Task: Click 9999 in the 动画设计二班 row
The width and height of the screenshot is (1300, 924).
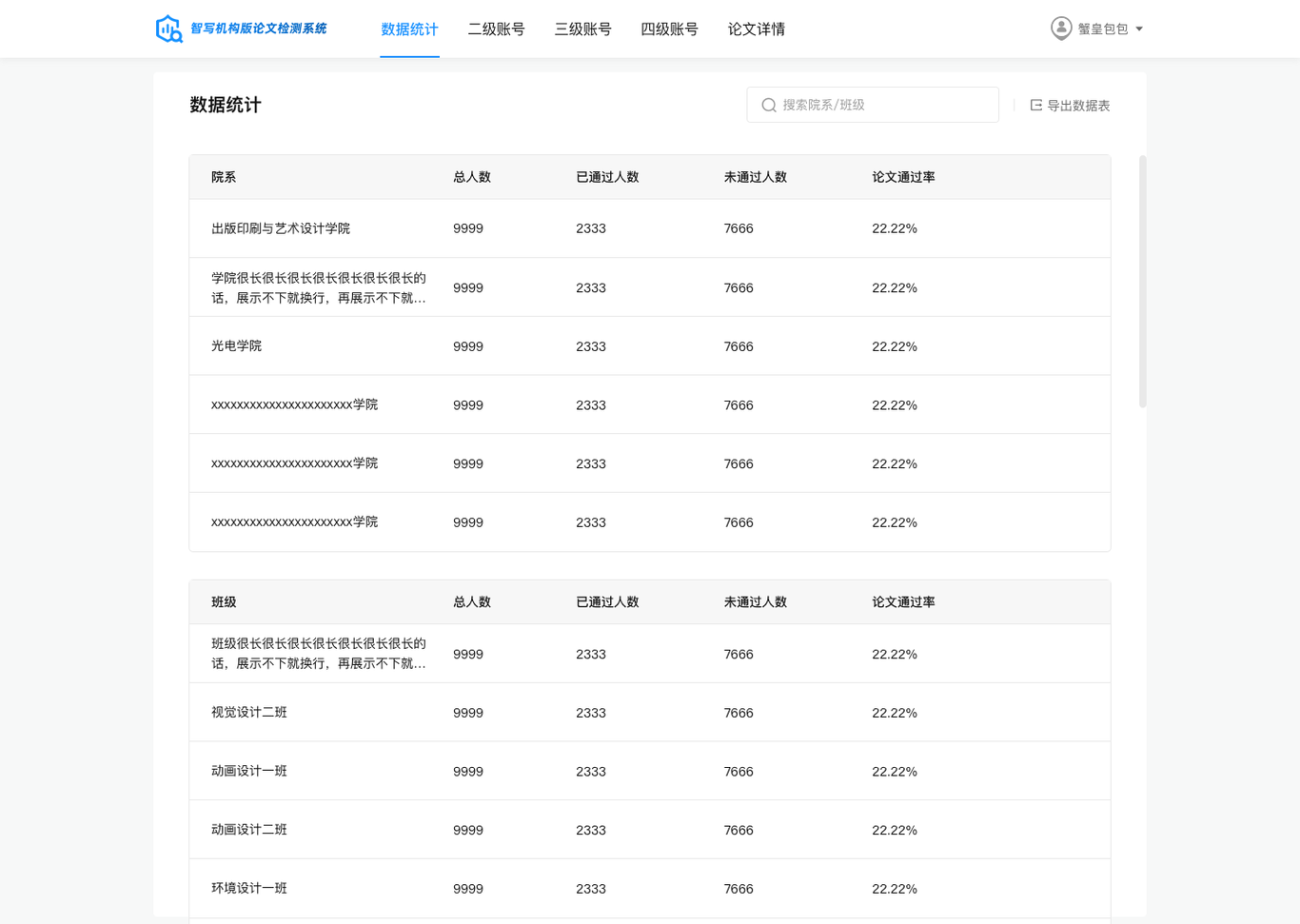Action: tap(468, 830)
